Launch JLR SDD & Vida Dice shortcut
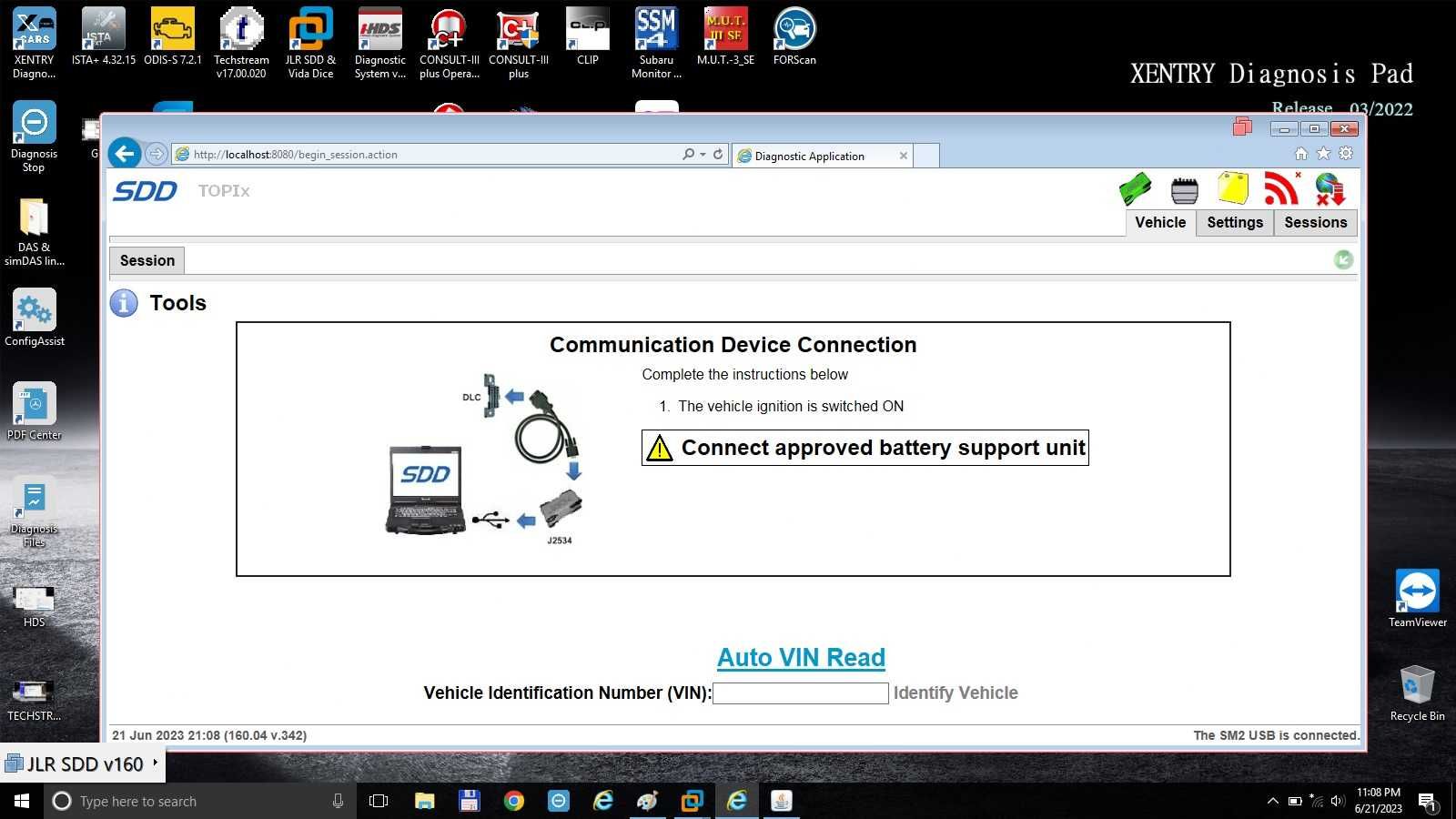This screenshot has height=819, width=1456. pyautogui.click(x=310, y=43)
